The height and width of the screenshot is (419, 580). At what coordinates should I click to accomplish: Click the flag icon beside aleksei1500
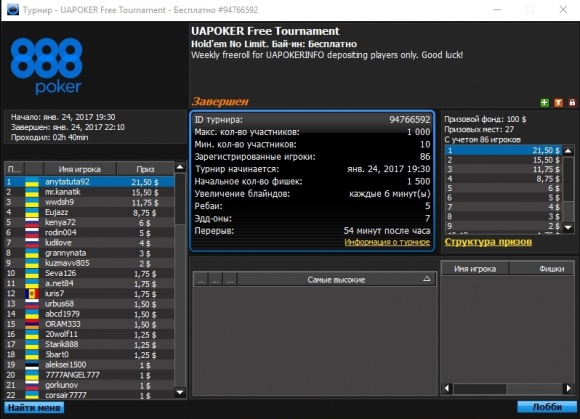(32, 365)
